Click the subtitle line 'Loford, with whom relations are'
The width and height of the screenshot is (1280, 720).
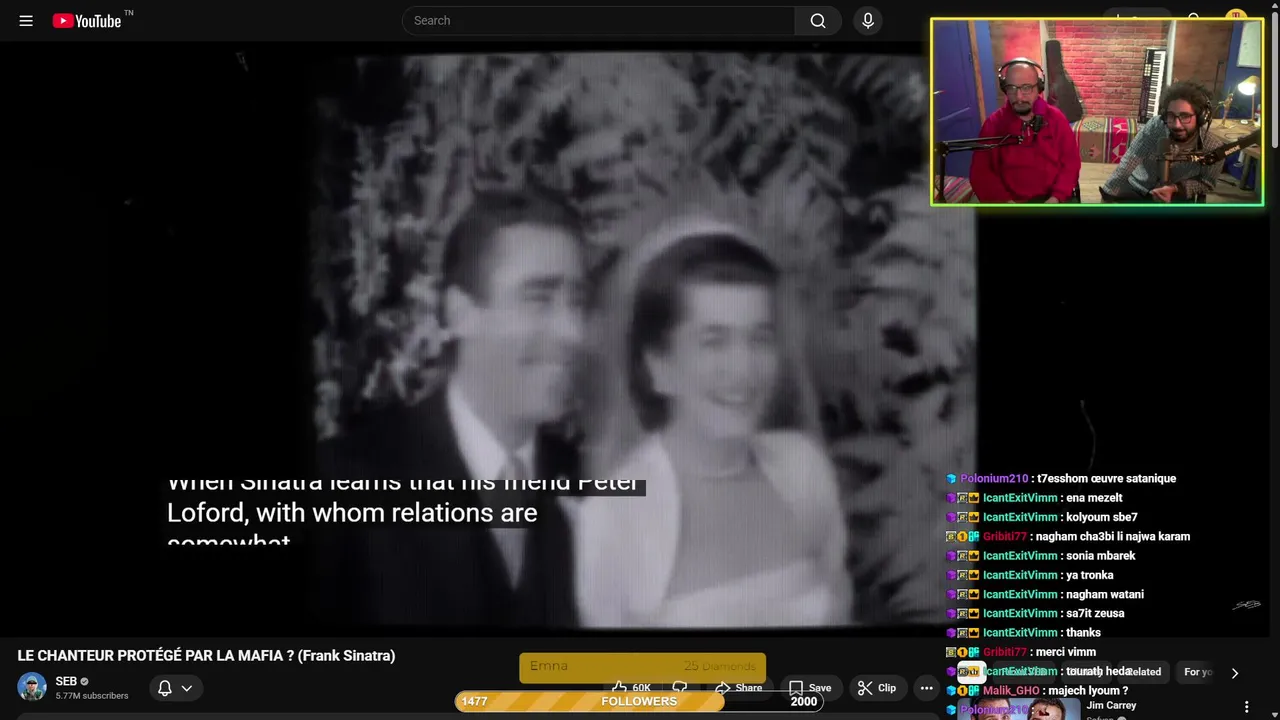click(352, 513)
